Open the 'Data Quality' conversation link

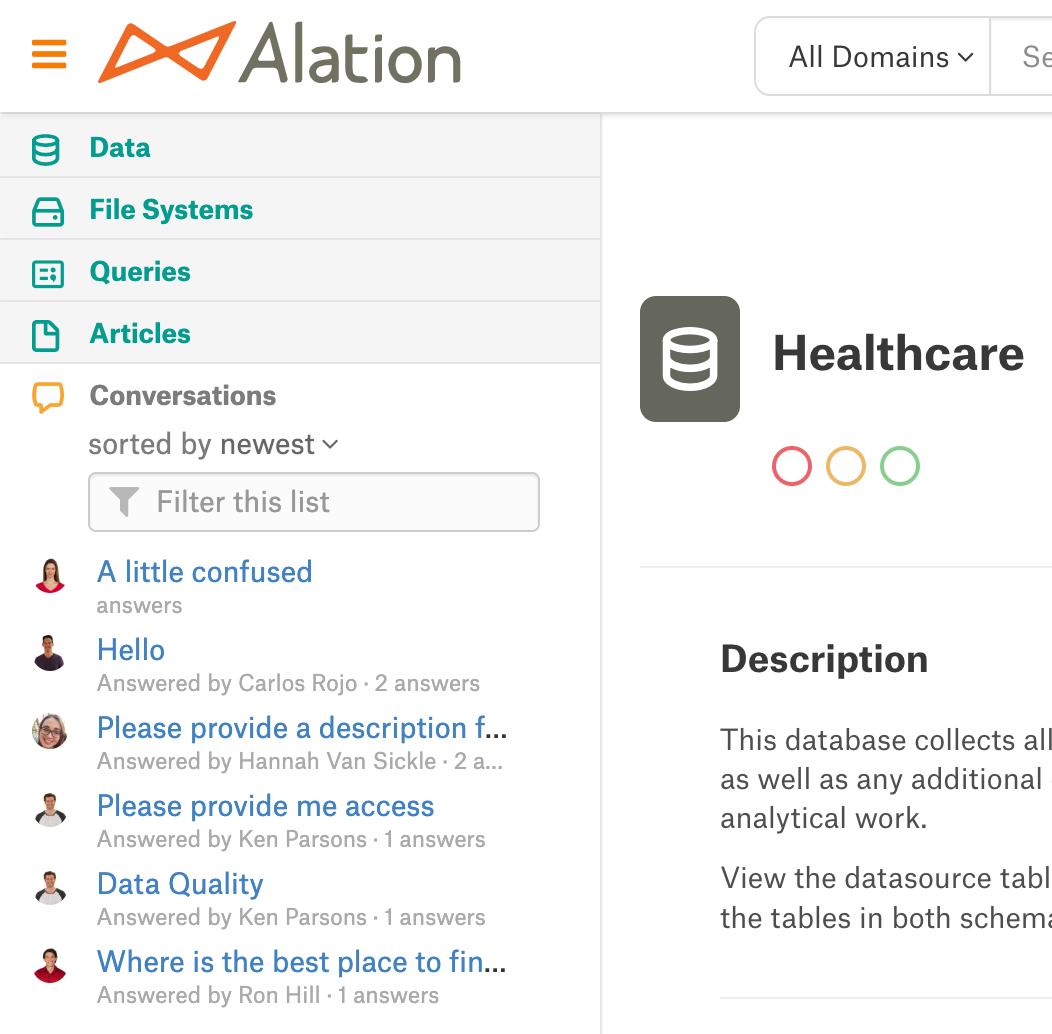pos(180,884)
